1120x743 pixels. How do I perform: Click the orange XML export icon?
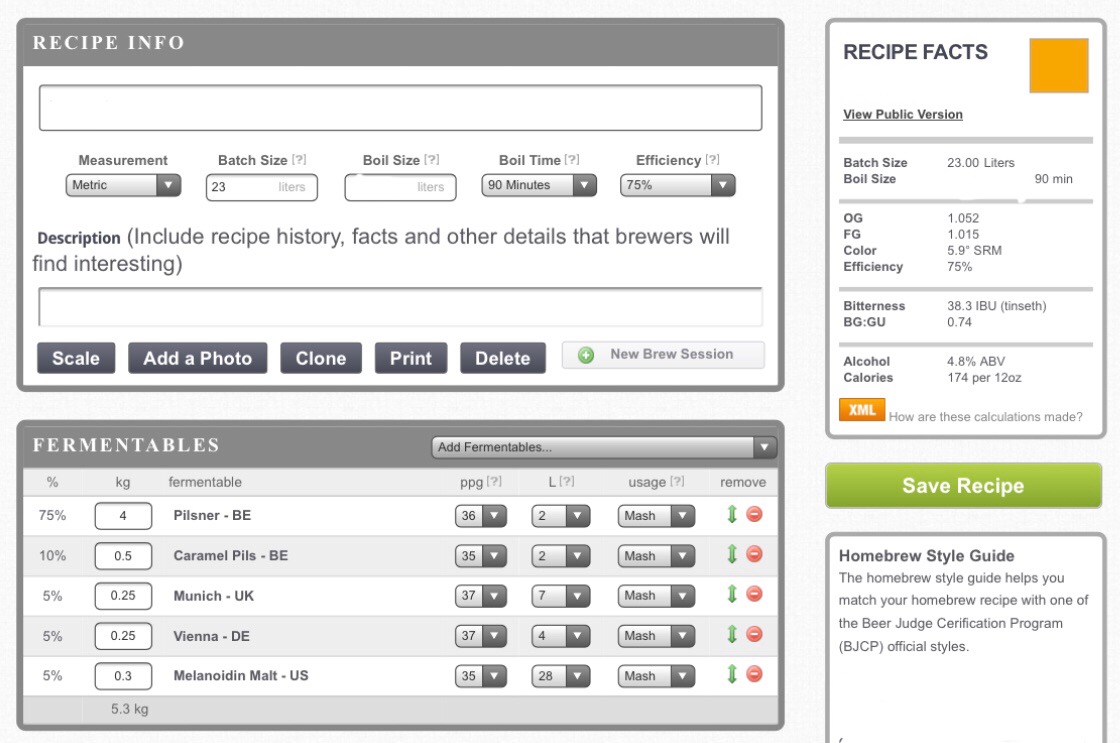(861, 410)
